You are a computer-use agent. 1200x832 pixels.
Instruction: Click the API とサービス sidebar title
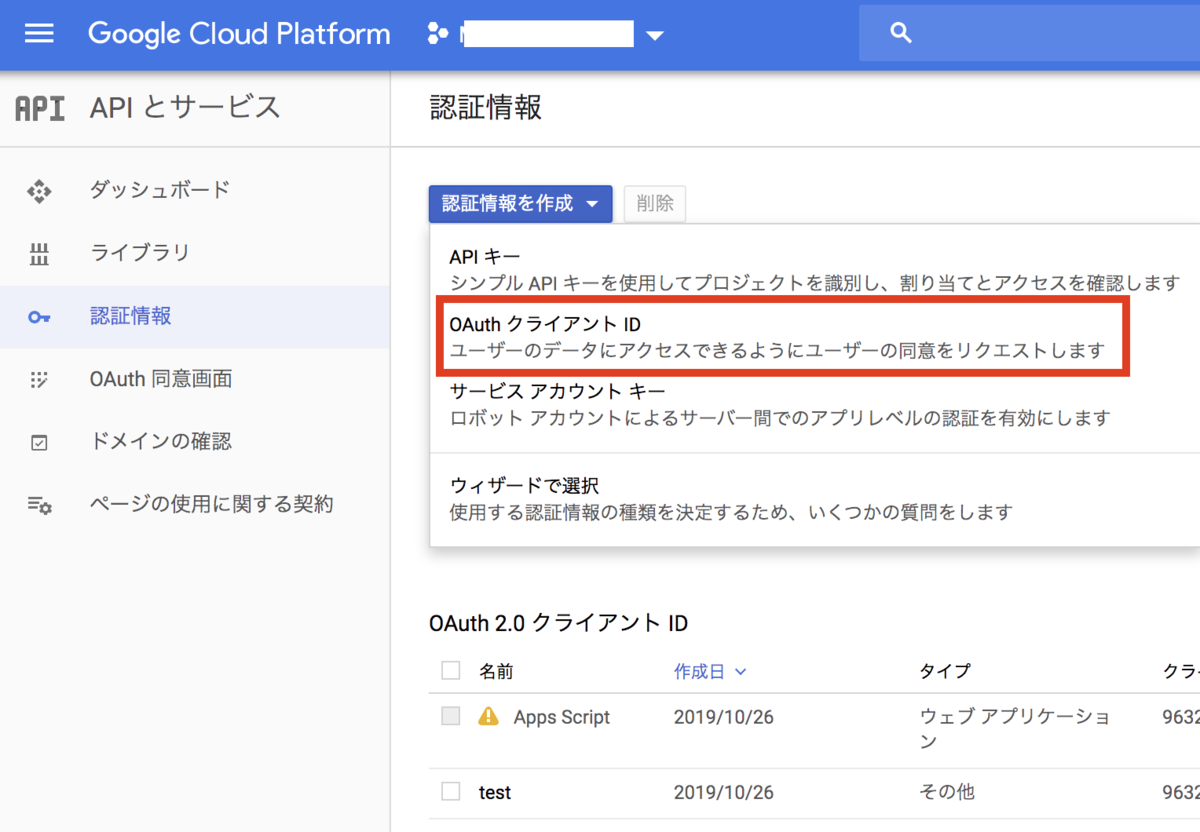click(185, 107)
